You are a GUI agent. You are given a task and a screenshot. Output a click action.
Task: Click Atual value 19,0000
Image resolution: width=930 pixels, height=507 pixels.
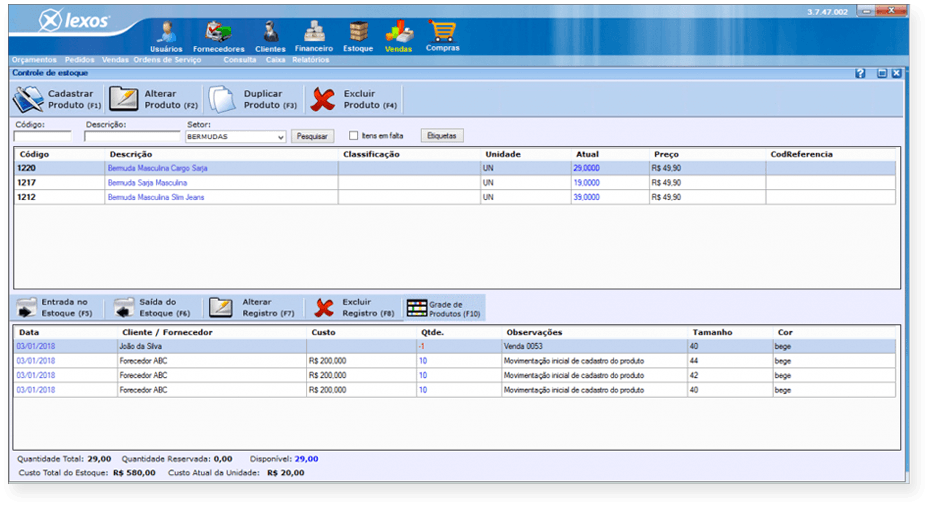tap(586, 183)
